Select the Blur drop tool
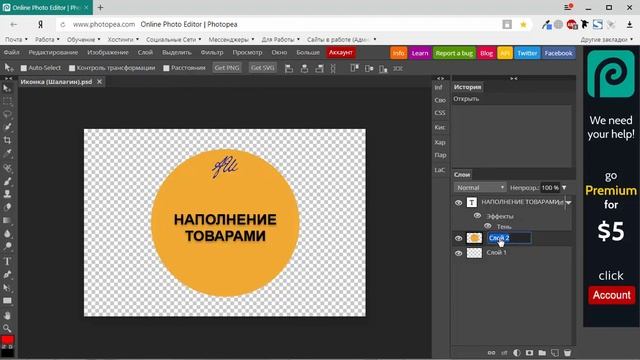The height and width of the screenshot is (360, 640). coord(7,234)
